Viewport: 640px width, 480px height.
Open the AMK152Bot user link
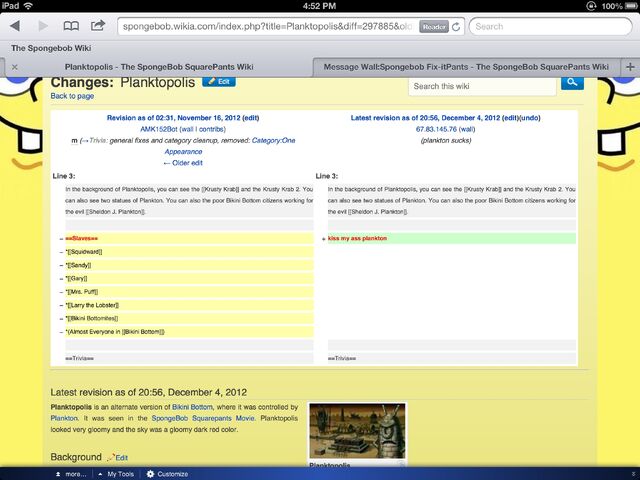click(159, 129)
